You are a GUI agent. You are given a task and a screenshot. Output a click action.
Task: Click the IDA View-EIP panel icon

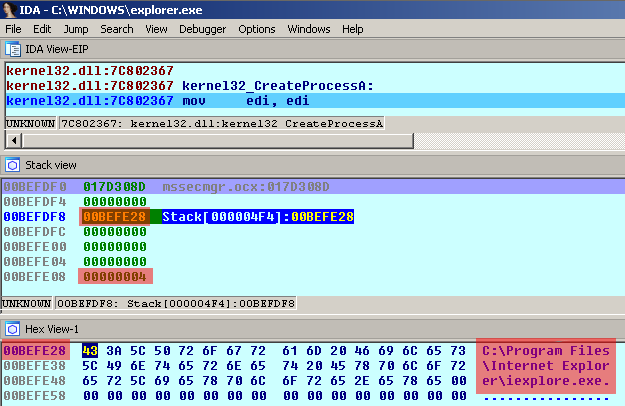[x=13, y=48]
